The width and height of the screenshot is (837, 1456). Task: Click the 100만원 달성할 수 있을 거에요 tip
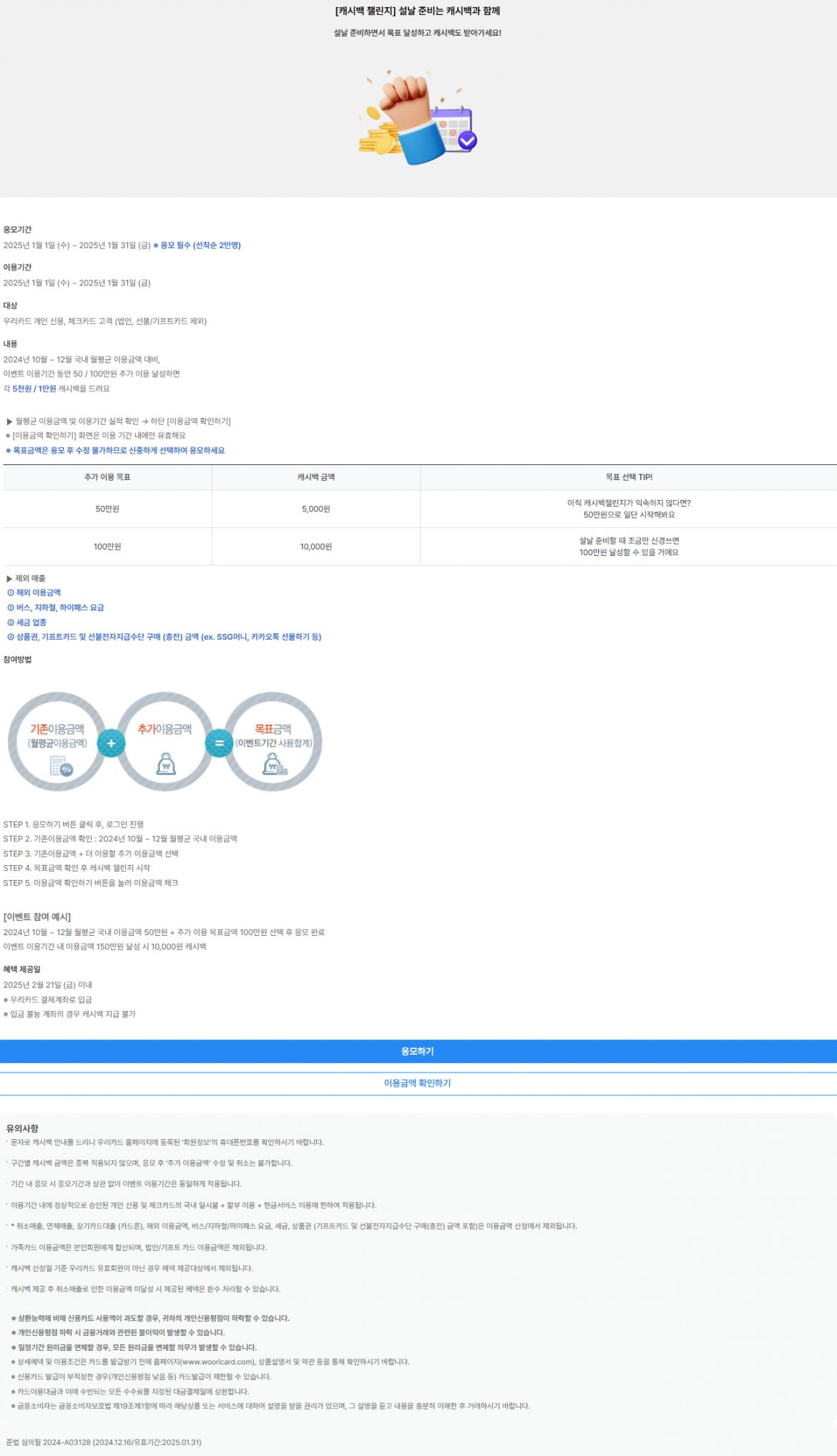pyautogui.click(x=629, y=547)
